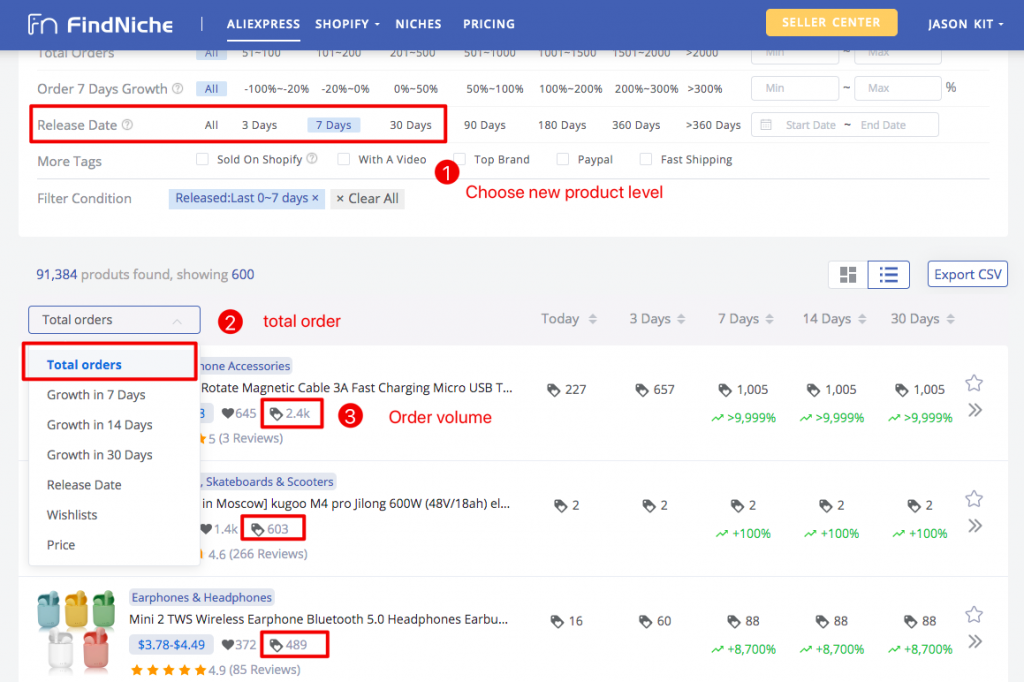Screen dimensions: 1024x682
Task: Click Order 7 Days Growth Max field
Action: click(897, 88)
